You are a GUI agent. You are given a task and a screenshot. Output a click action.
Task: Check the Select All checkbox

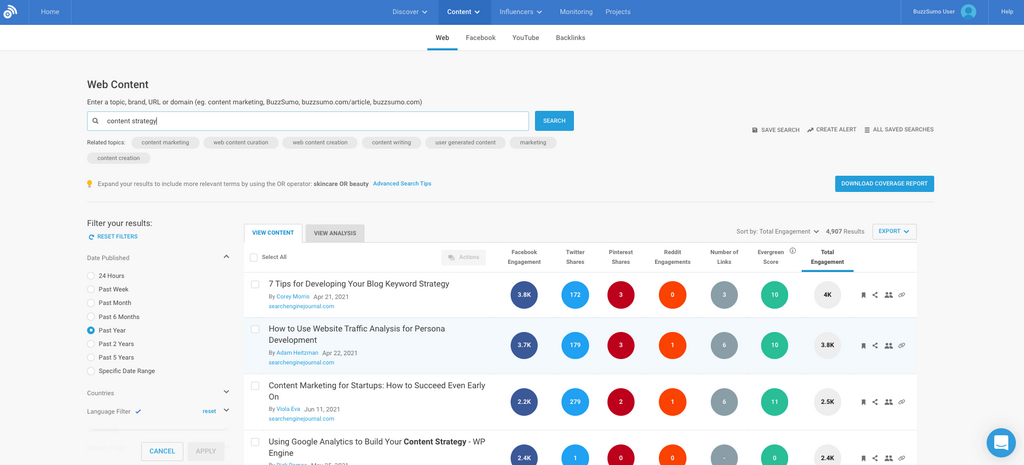(254, 257)
